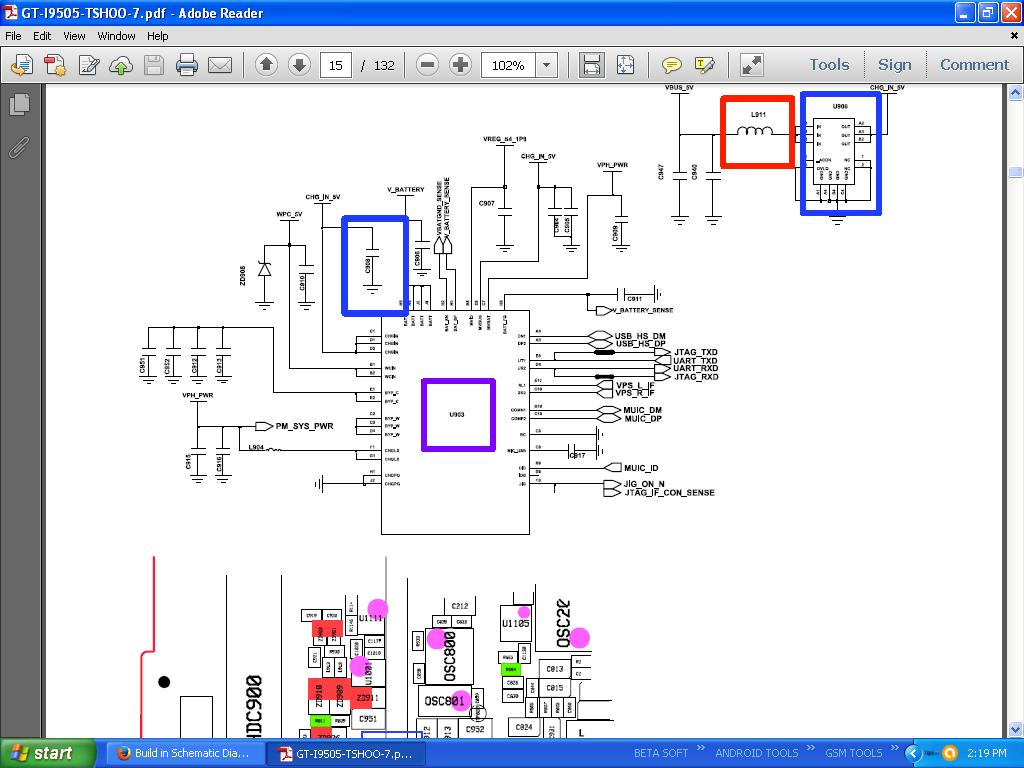Click the PM_SYS_PWR net label
The height and width of the screenshot is (768, 1024).
[304, 426]
